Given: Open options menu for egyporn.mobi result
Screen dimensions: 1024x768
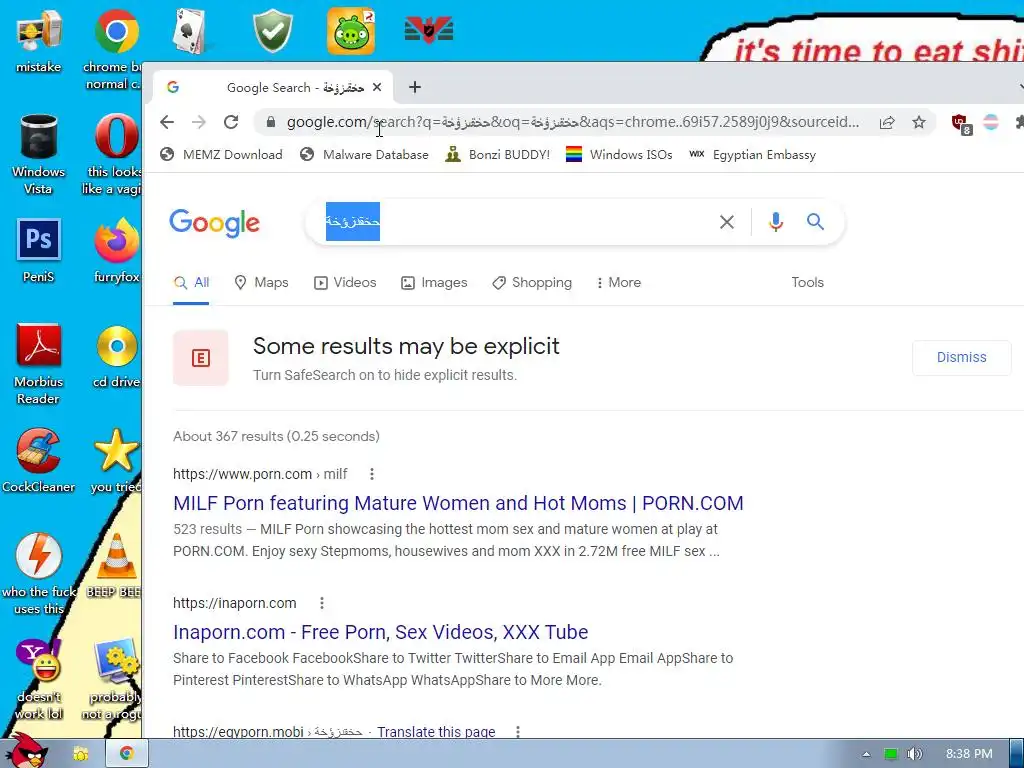Looking at the screenshot, I should (518, 732).
